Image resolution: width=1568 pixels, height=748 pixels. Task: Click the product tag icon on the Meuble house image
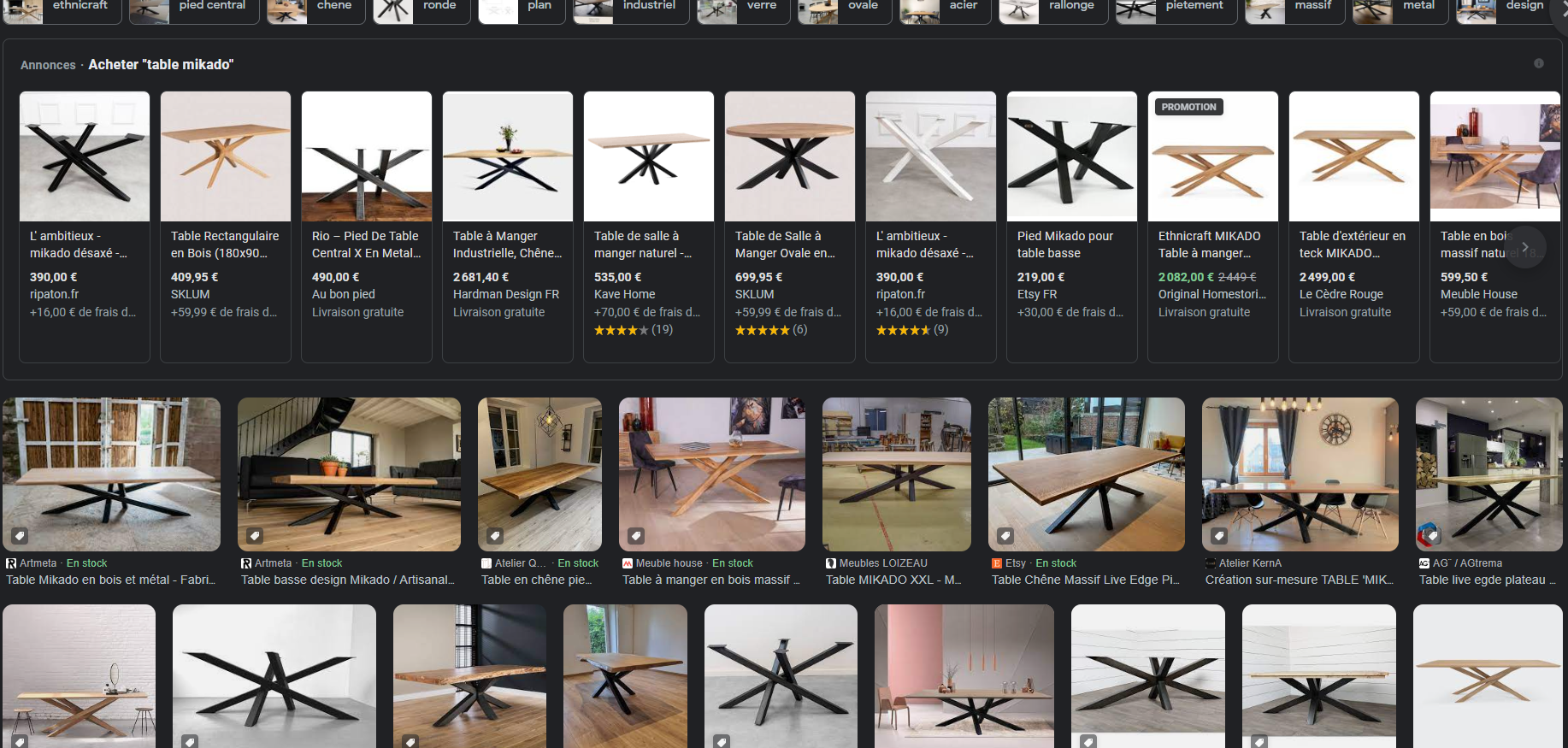click(x=636, y=536)
